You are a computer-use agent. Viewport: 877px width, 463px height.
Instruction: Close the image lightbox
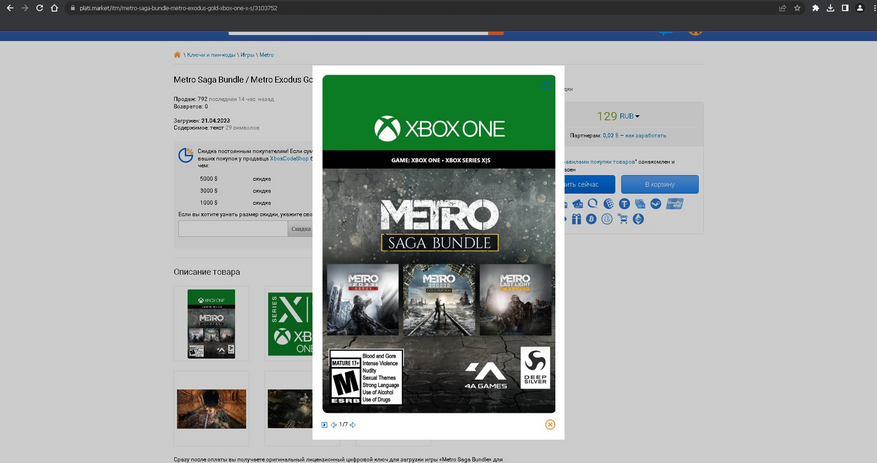point(550,424)
